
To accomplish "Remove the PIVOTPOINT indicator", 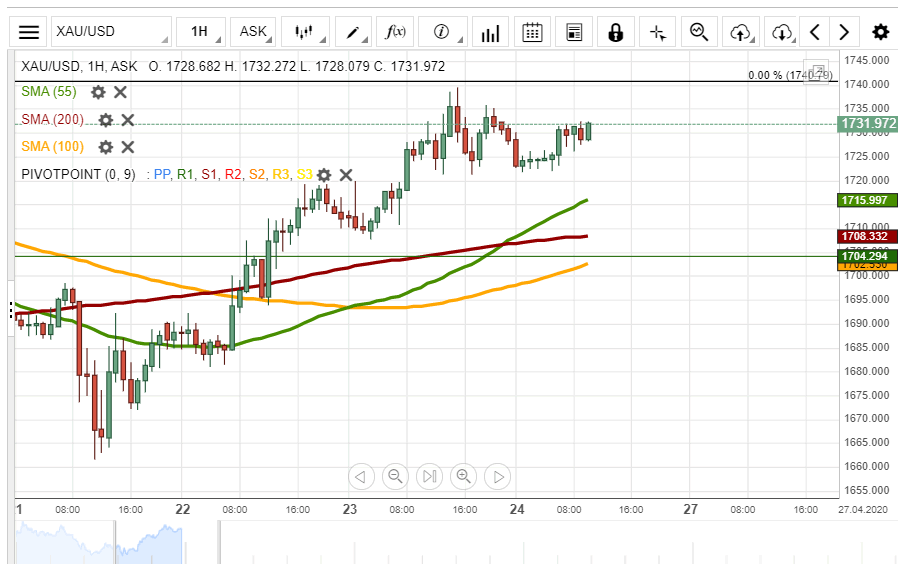I will (346, 175).
